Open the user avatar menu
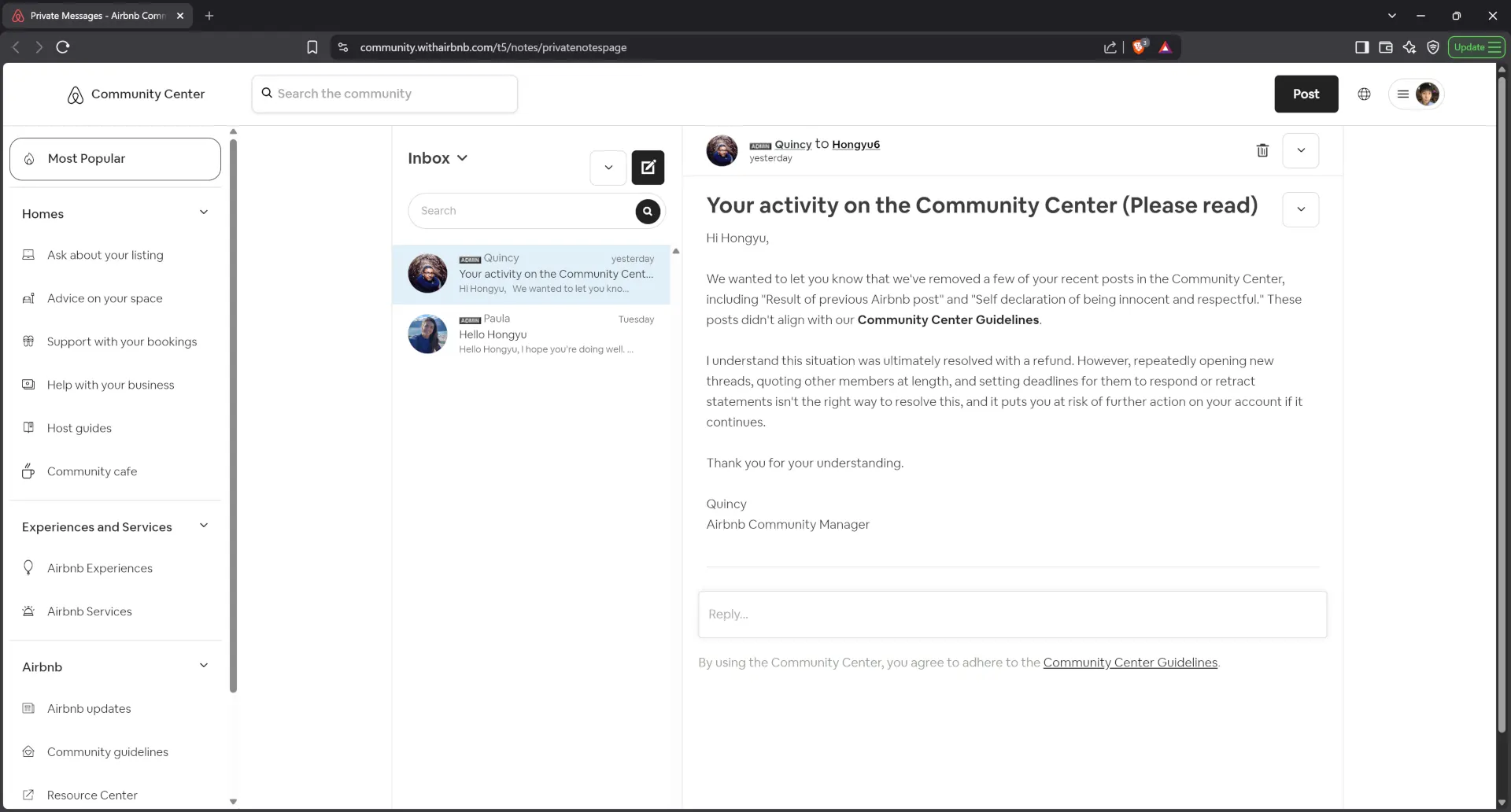Image resolution: width=1511 pixels, height=812 pixels. coord(1417,94)
